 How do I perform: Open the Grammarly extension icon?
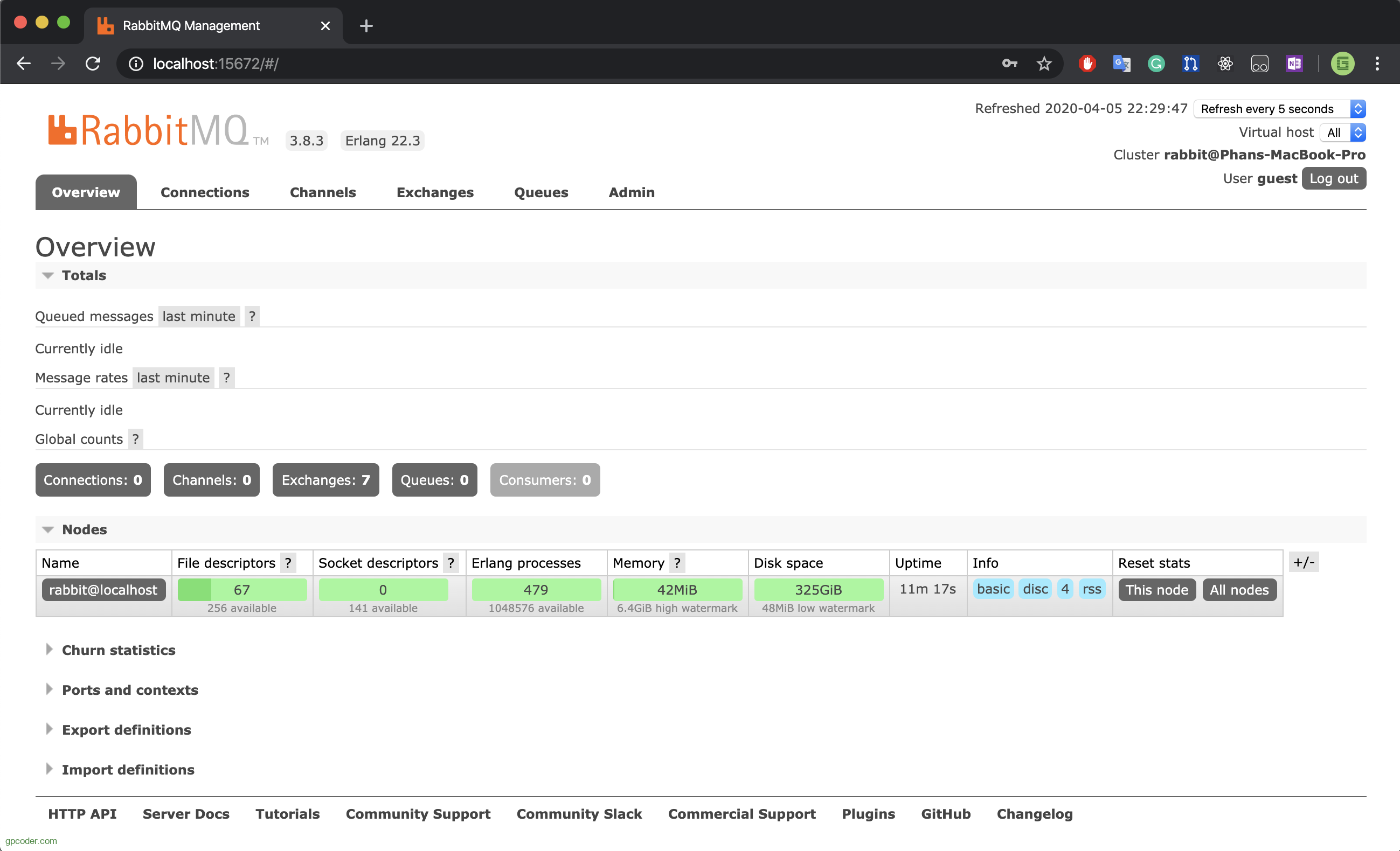tap(1156, 64)
